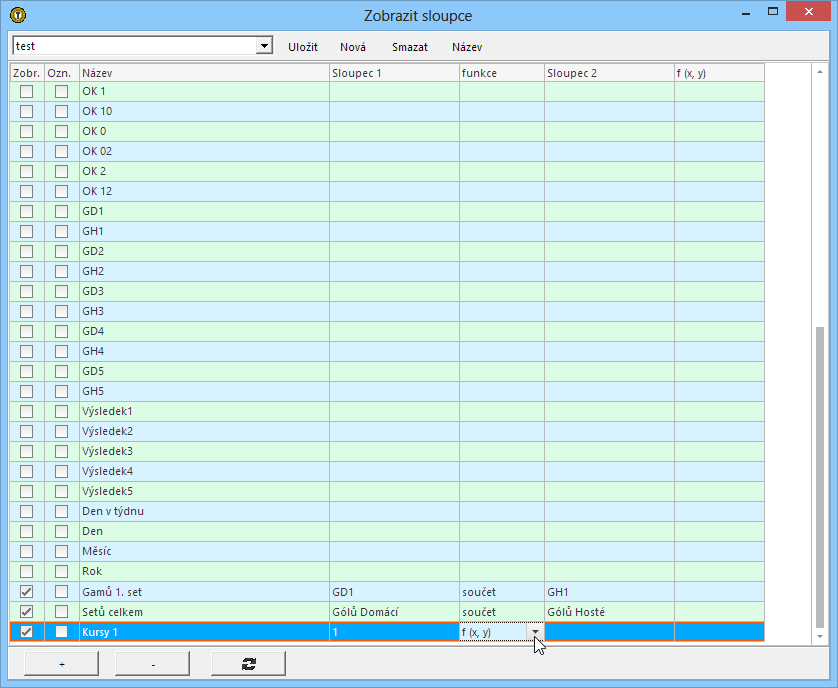Check the Ozn. checkbox for Setů celkem
The image size is (838, 688).
click(62, 612)
